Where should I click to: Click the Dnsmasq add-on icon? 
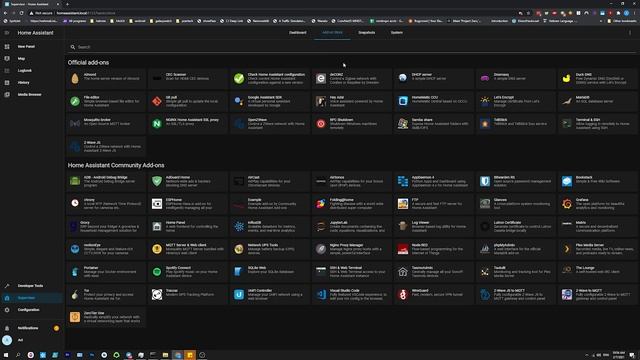[x=484, y=78]
